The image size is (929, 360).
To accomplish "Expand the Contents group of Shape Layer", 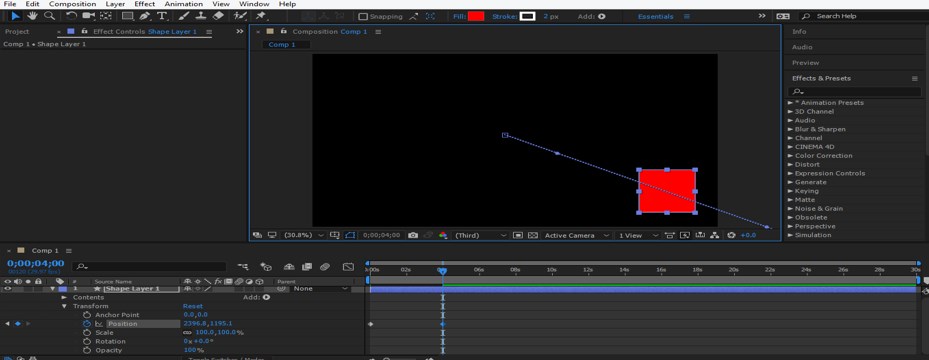I will pyautogui.click(x=65, y=297).
